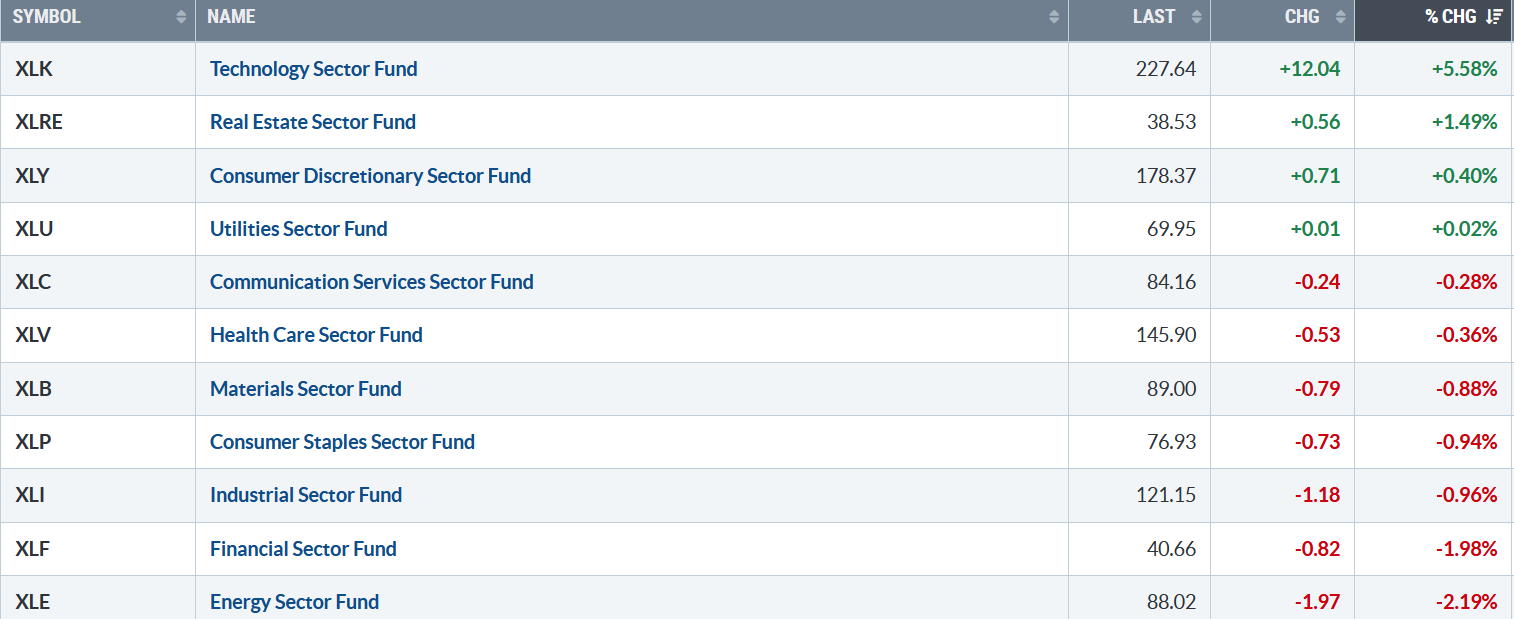Open Materials Sector Fund link
Screen dimensions: 1514x619
tap(306, 389)
